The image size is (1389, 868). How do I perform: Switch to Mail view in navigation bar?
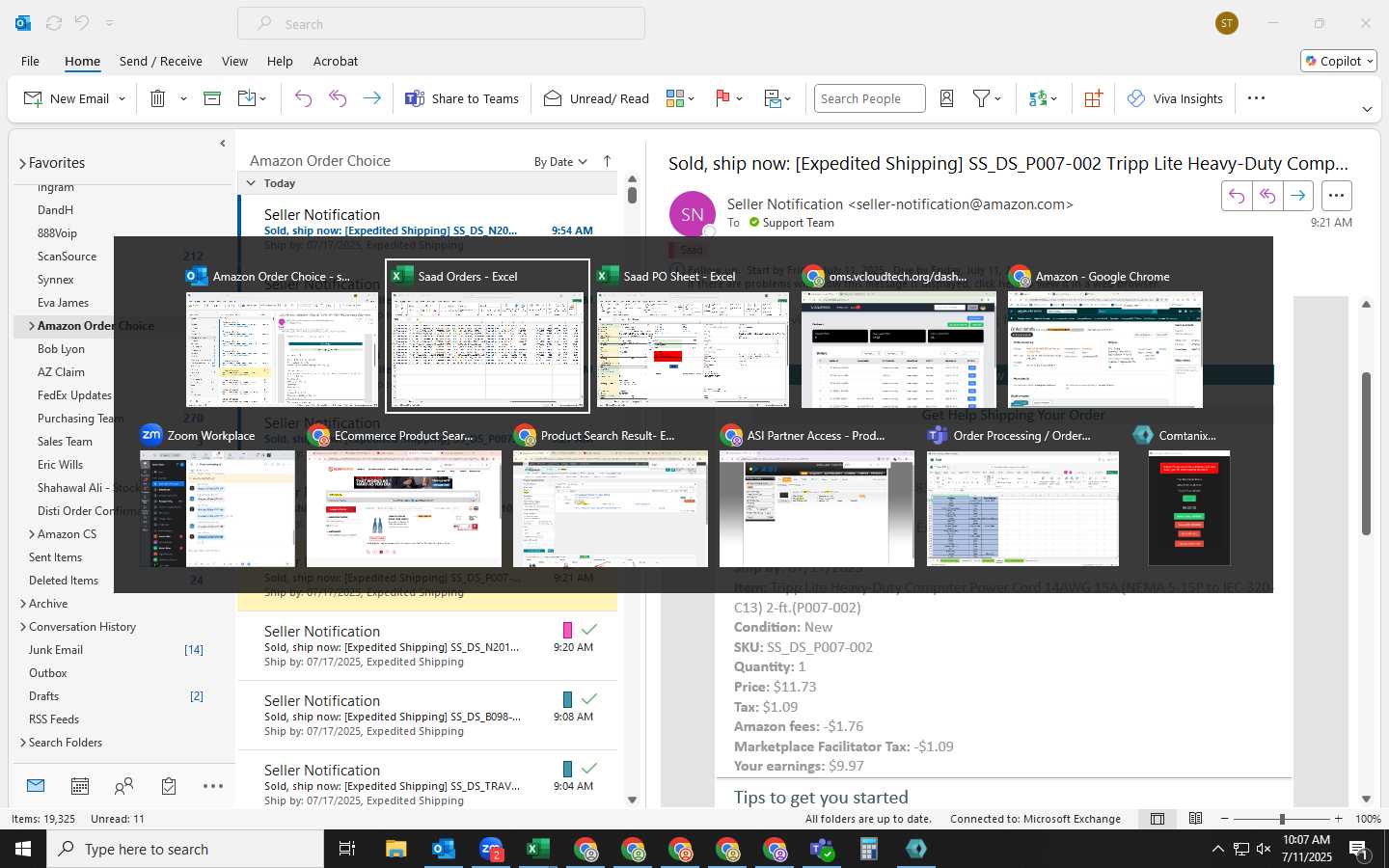36,786
